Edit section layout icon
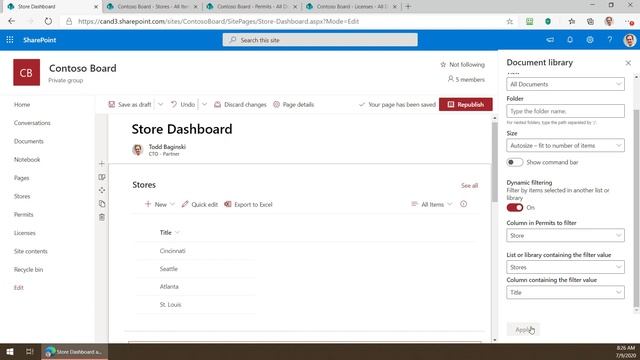This screenshot has width=640, height=360. [102, 177]
